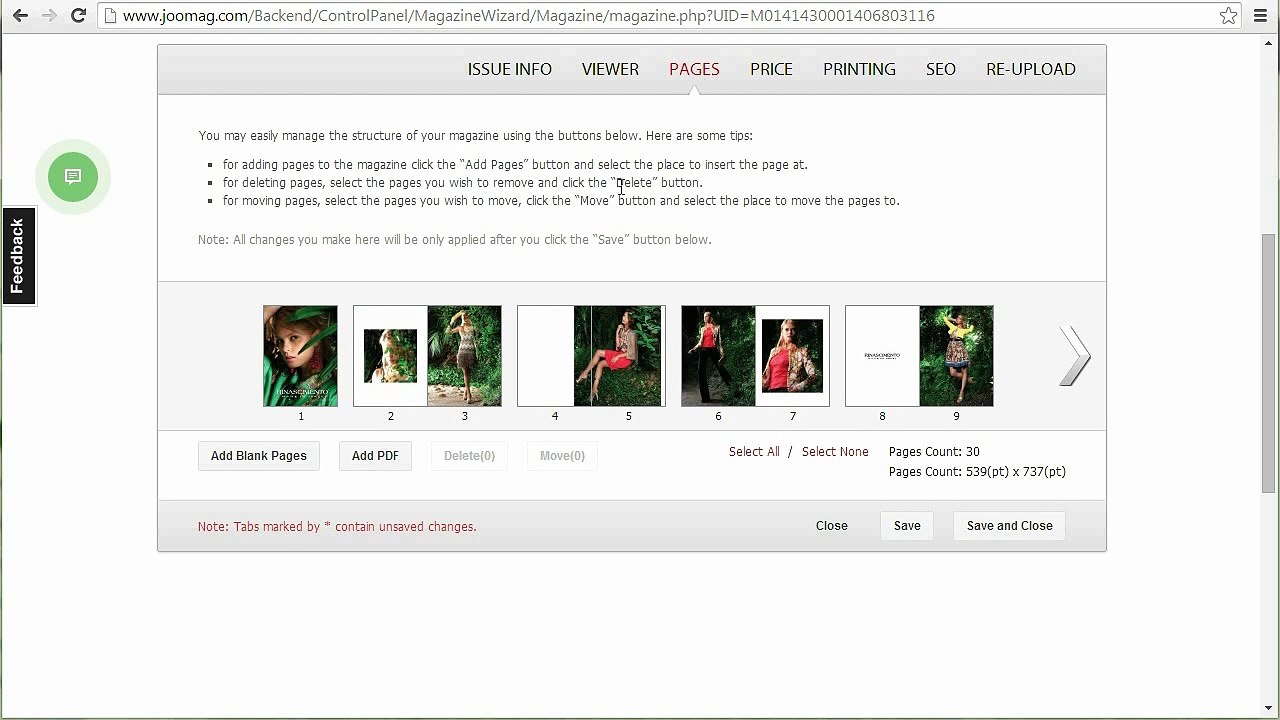Open the green chat bubble icon
1280x720 pixels.
(x=73, y=177)
